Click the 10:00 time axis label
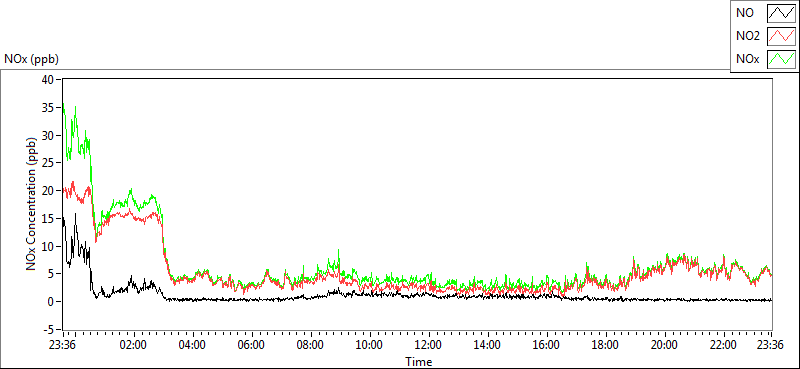The height and width of the screenshot is (369, 800). point(369,344)
